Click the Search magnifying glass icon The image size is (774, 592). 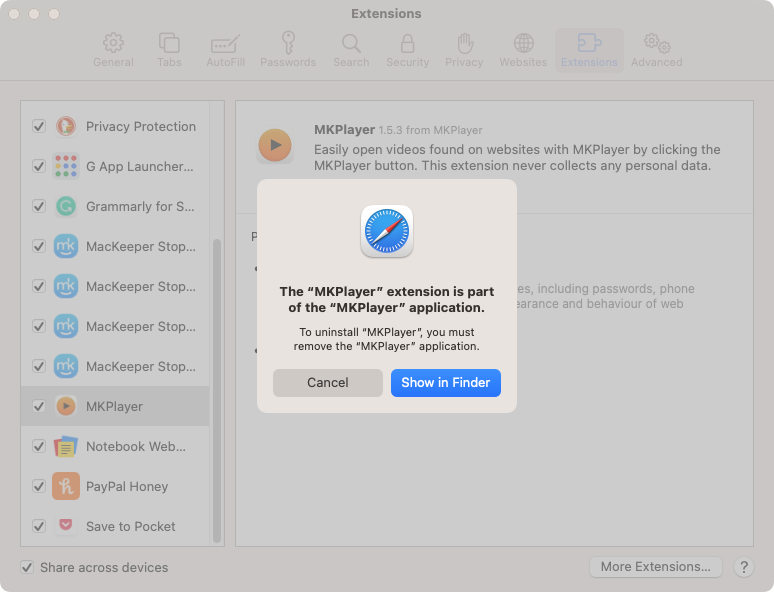pos(351,43)
